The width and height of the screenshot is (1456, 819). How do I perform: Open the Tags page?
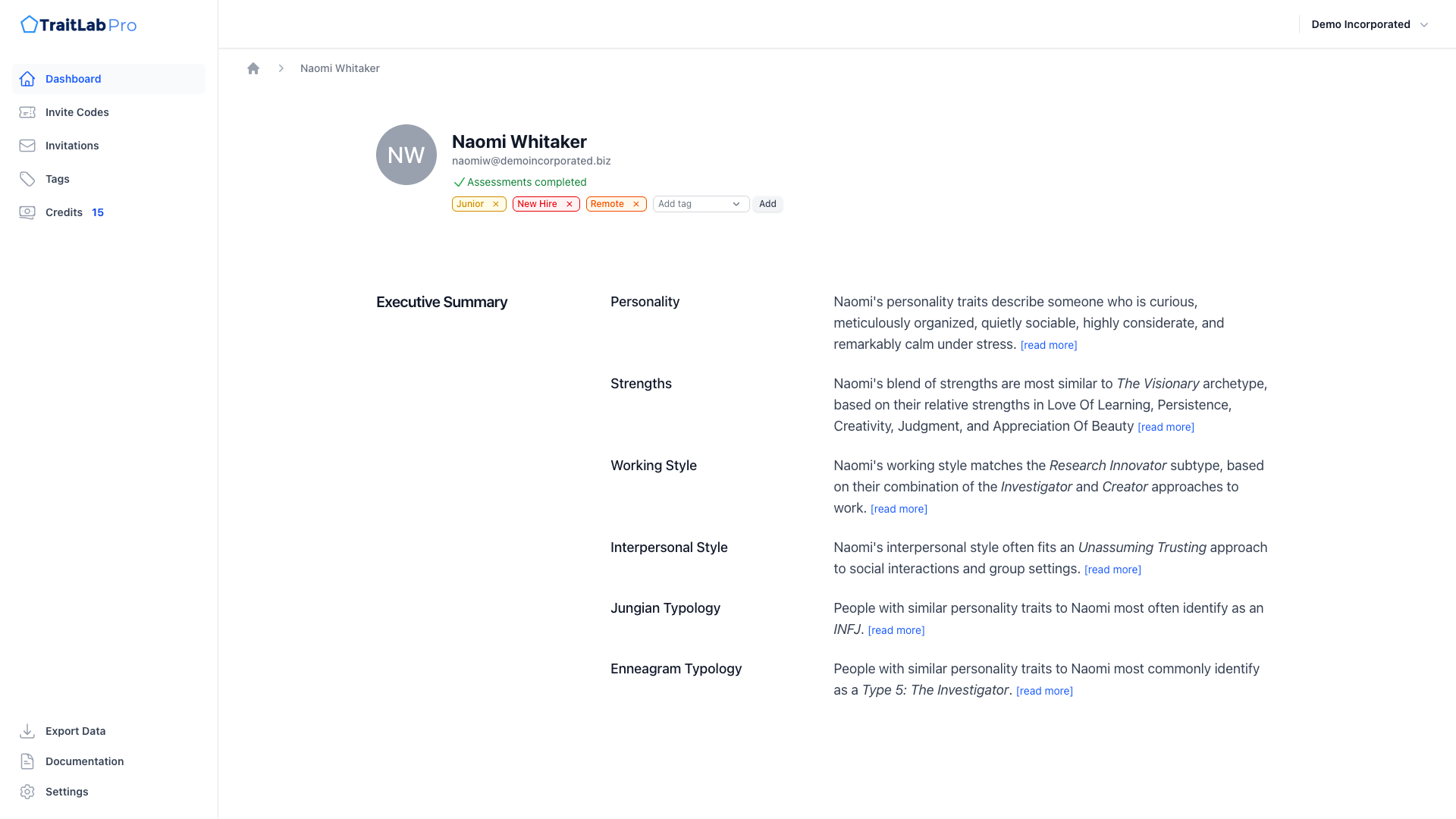coord(57,179)
